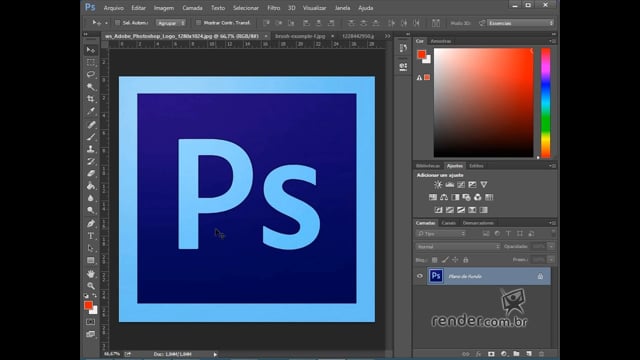Toggle lock image pixels brush icon
640x360 pixels.
(445, 260)
